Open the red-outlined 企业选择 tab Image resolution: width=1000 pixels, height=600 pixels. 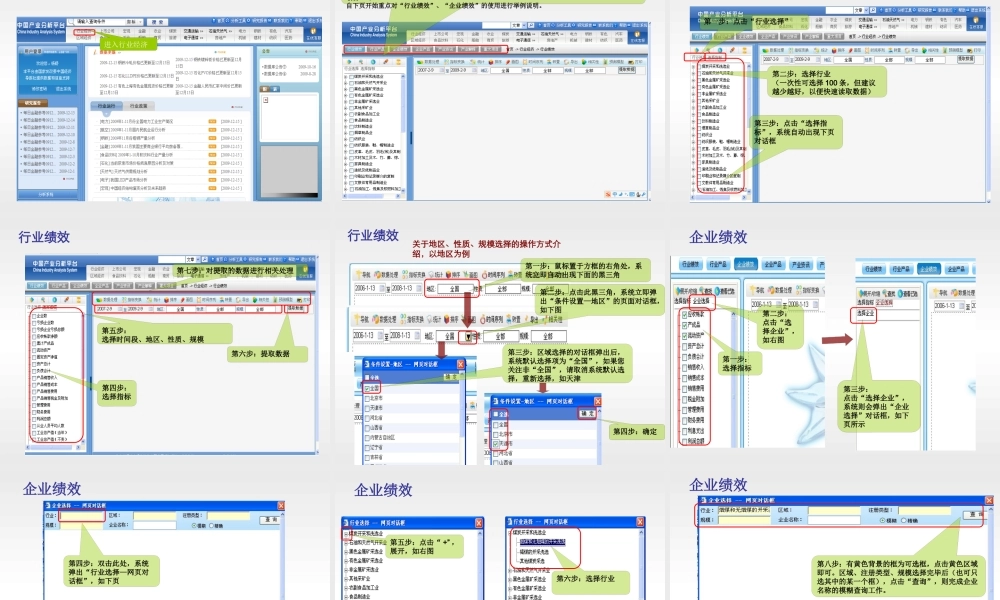pos(701,300)
